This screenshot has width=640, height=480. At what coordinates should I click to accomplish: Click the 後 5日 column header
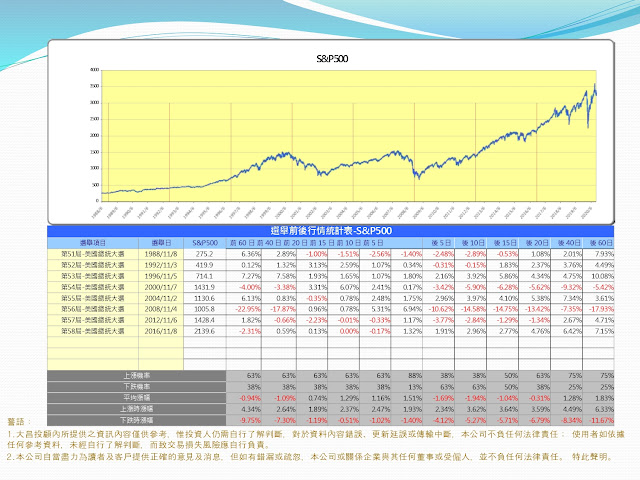[x=441, y=243]
